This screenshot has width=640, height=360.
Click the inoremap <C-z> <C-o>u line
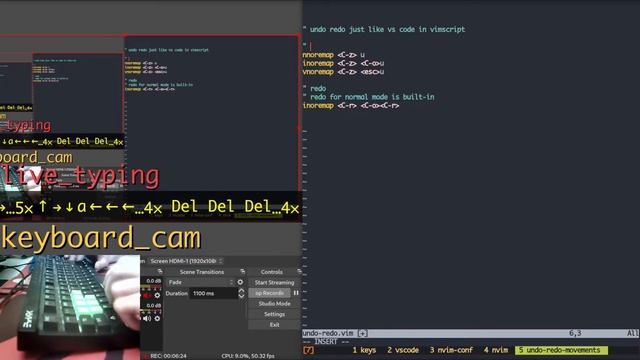point(343,63)
